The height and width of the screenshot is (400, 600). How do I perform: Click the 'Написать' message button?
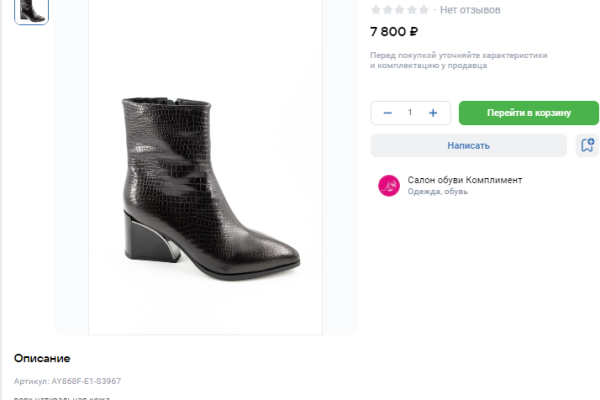coord(468,145)
